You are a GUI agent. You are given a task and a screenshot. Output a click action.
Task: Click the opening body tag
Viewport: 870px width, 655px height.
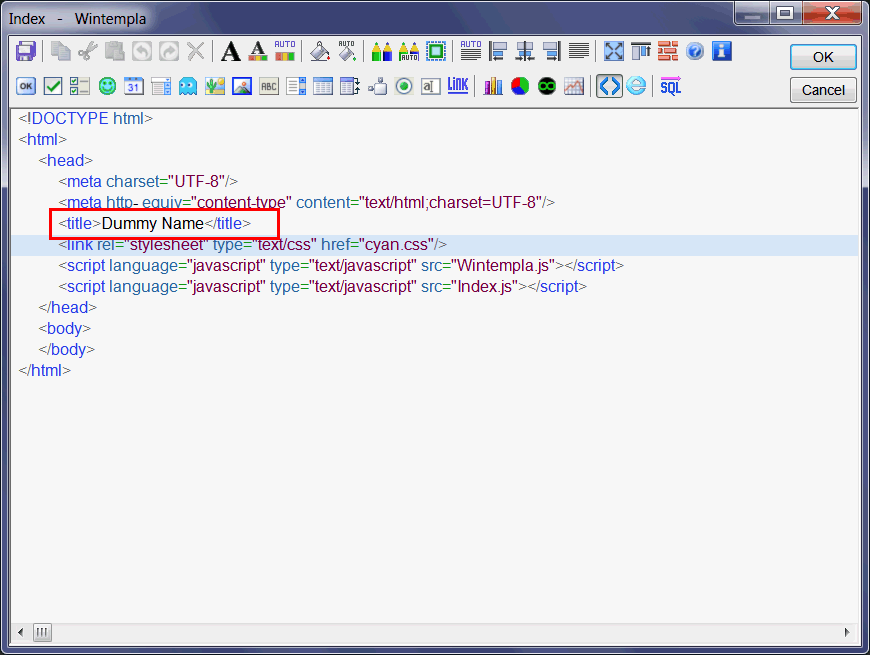coord(65,328)
